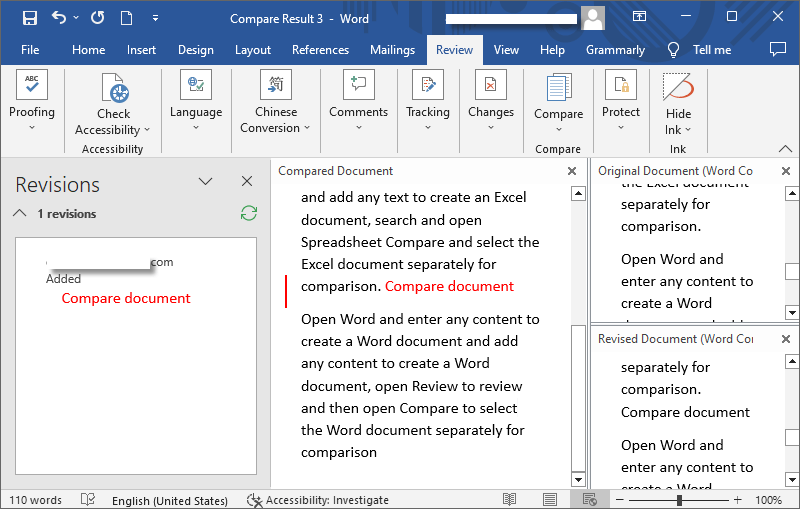Screen dimensions: 800x509
Task: Open Ribbon Display Options
Action: tap(639, 17)
